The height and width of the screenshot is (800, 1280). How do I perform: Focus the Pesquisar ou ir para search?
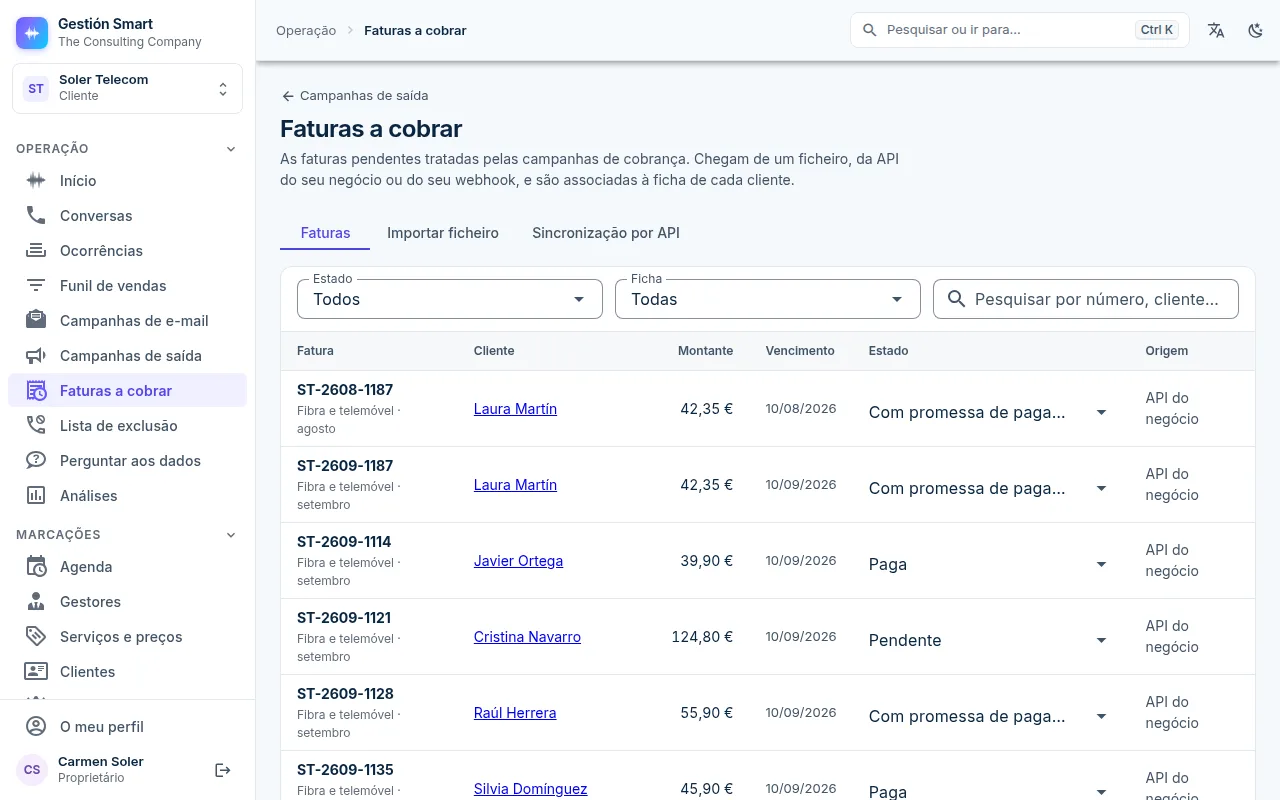[x=1020, y=30]
